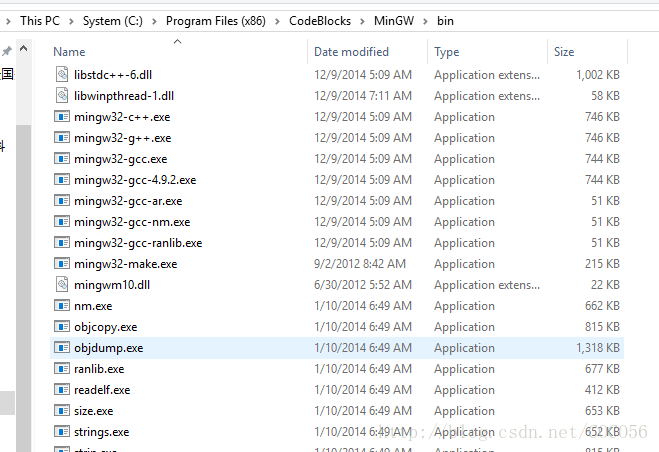Select the mingw32-gcc.exe file name
This screenshot has width=659, height=452.
tap(121, 159)
